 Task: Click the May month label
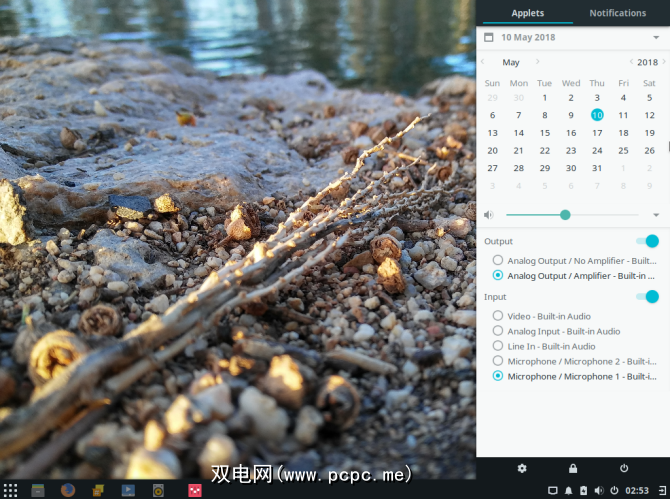tap(511, 62)
